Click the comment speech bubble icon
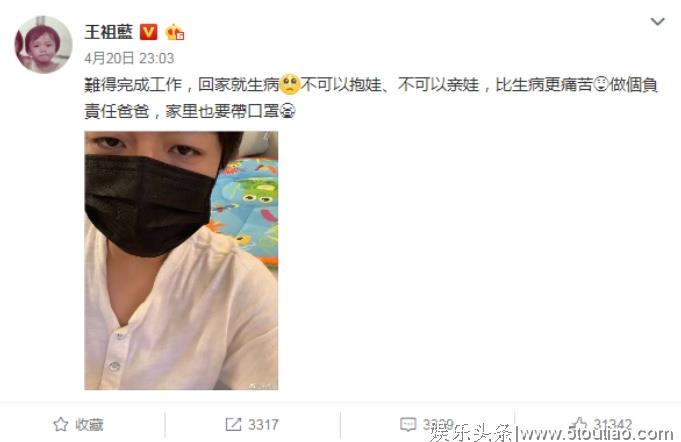Screen dimensions: 681x442 tap(408, 424)
